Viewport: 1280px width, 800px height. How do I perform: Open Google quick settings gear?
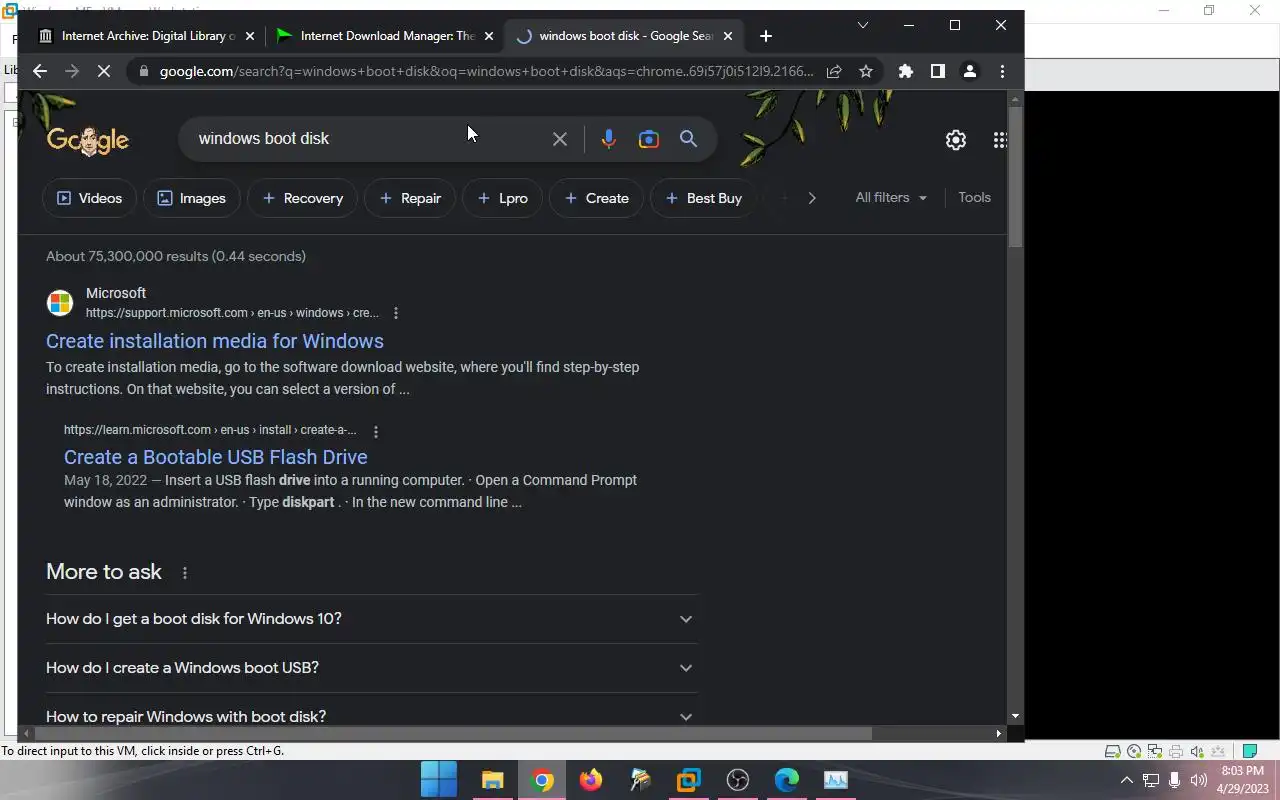(x=956, y=140)
